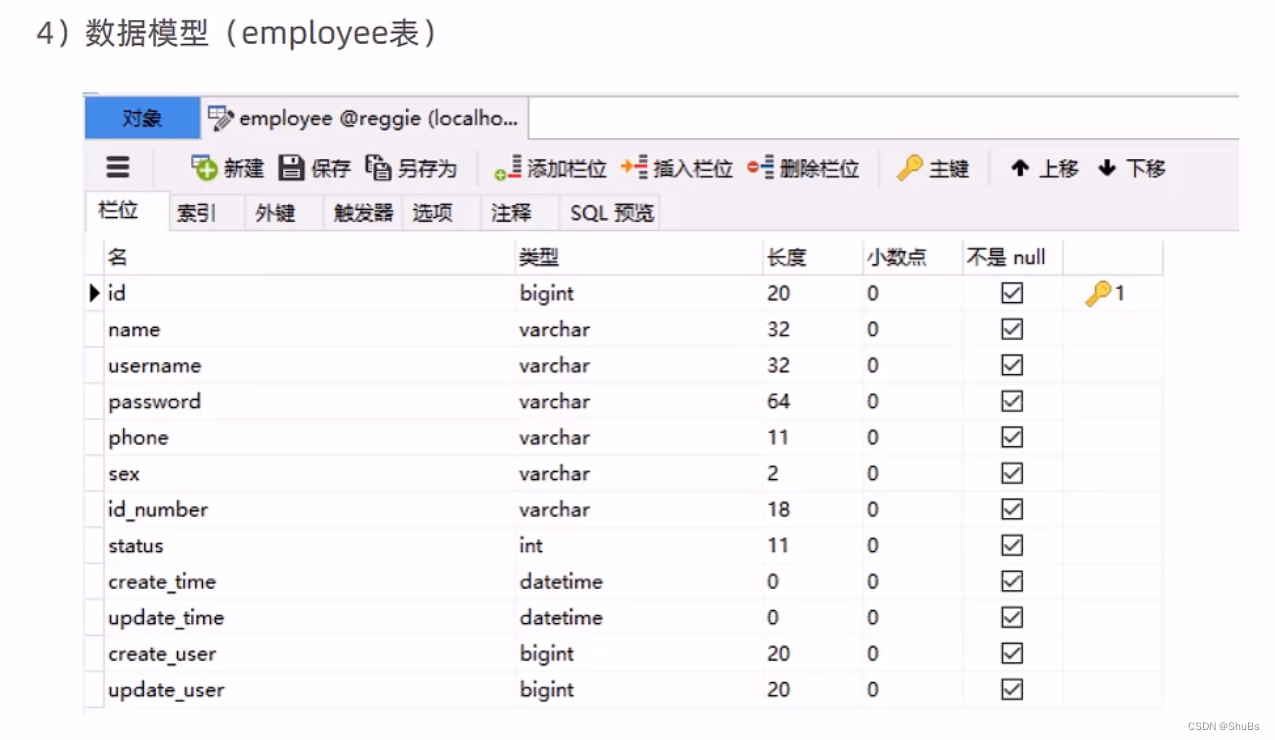Toggle not-null checkbox for id
The image size is (1275, 740).
(1012, 293)
